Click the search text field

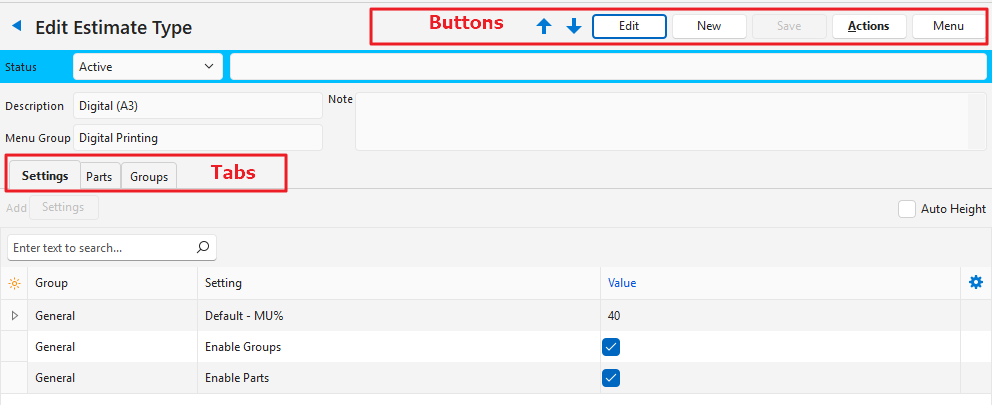click(100, 247)
